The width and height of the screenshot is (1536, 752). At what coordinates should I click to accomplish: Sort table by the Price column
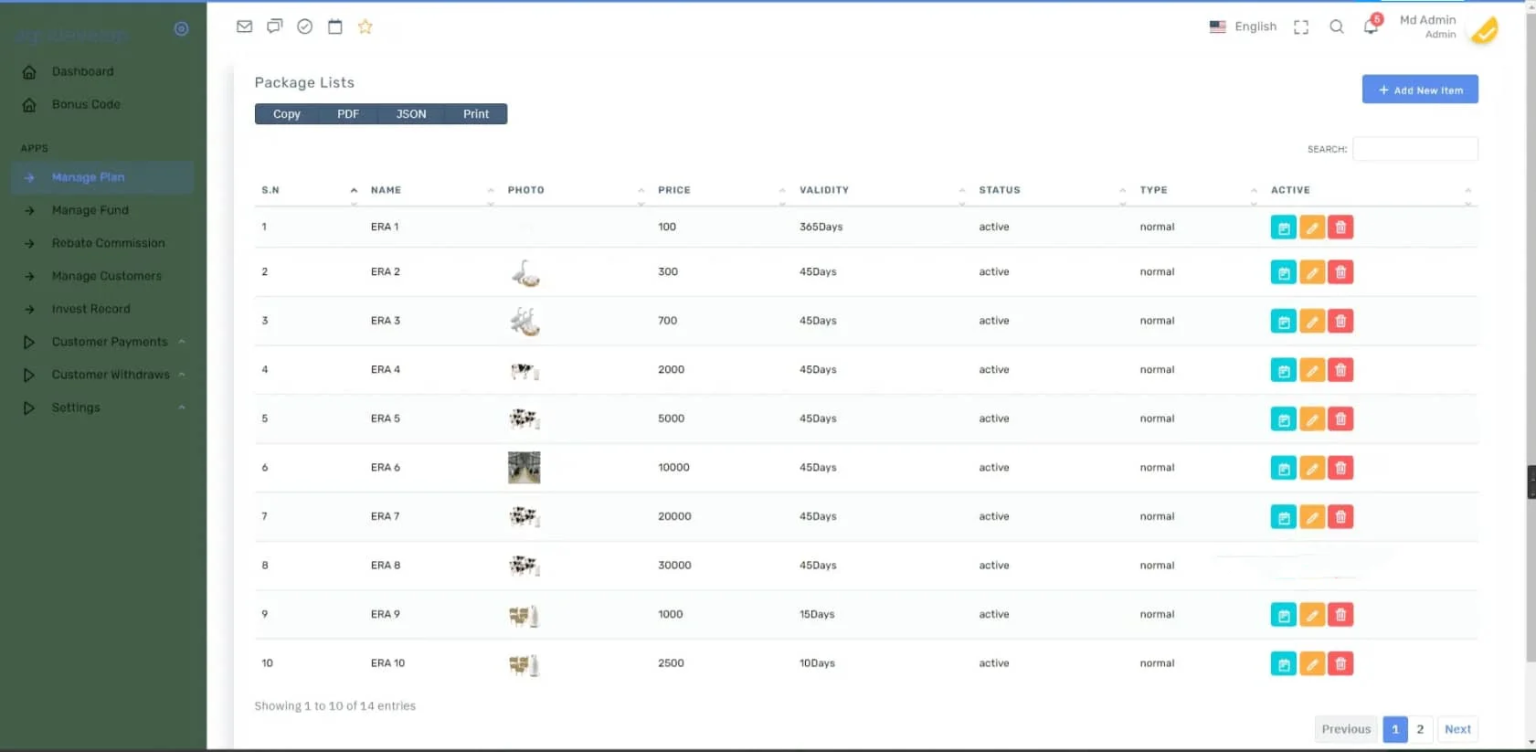coord(674,190)
